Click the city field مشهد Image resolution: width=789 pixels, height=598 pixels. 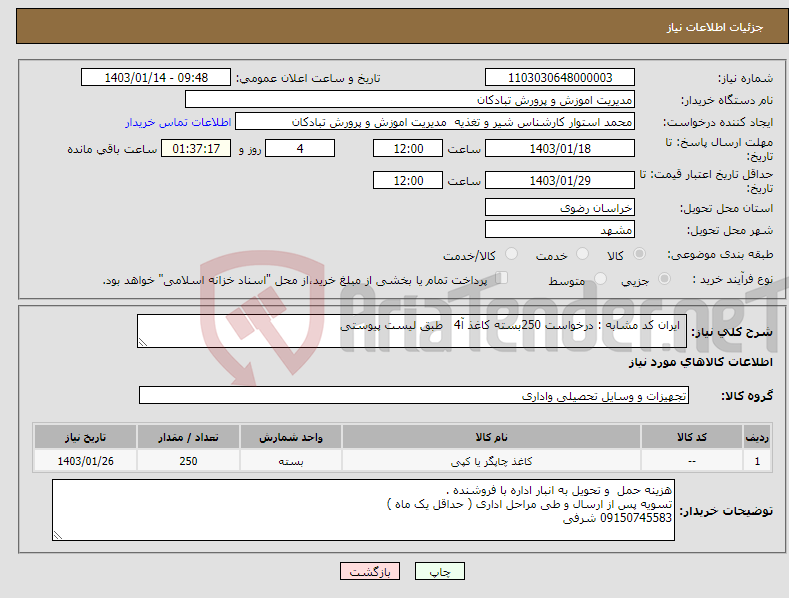[x=560, y=230]
